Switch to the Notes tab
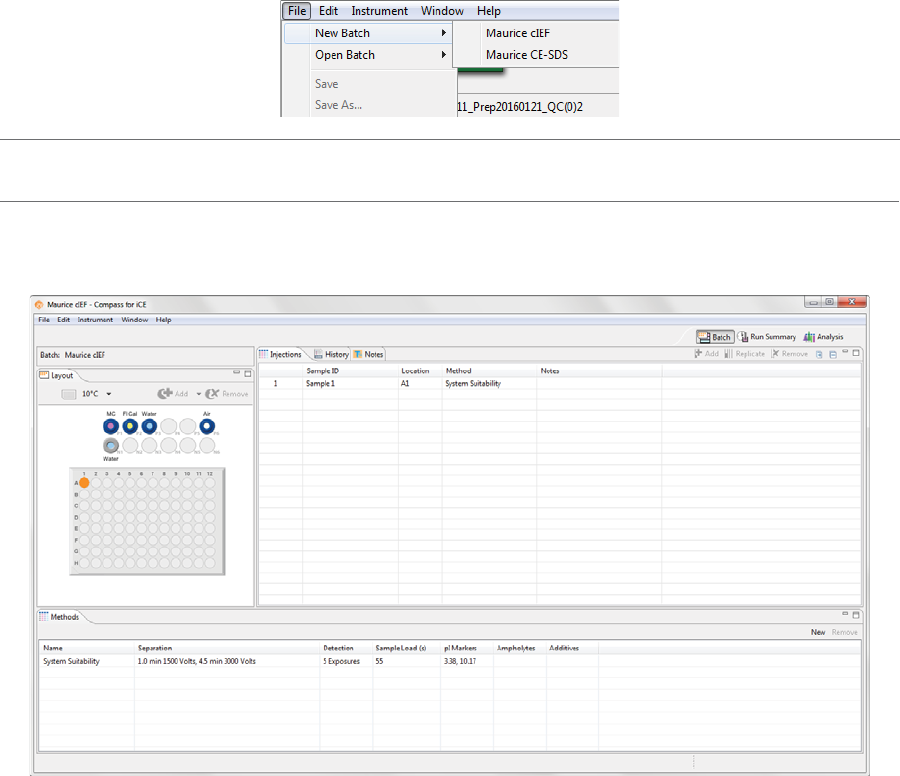Image resolution: width=900 pixels, height=776 pixels. [x=368, y=354]
